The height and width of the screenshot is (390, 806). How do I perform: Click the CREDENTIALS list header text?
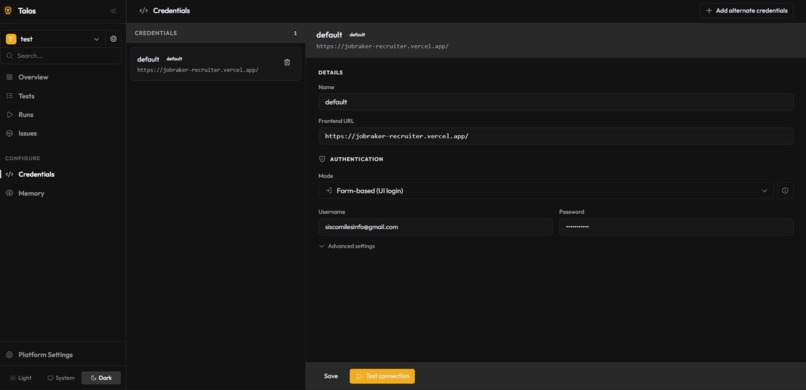[x=156, y=33]
